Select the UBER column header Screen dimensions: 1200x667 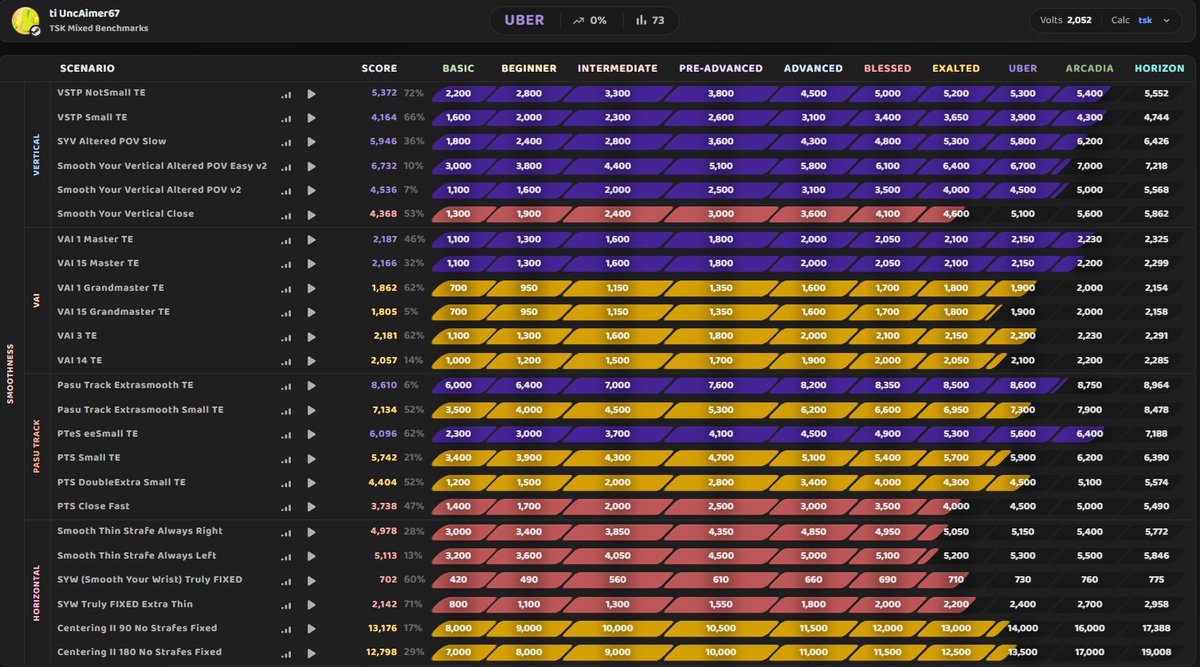pyautogui.click(x=1022, y=69)
